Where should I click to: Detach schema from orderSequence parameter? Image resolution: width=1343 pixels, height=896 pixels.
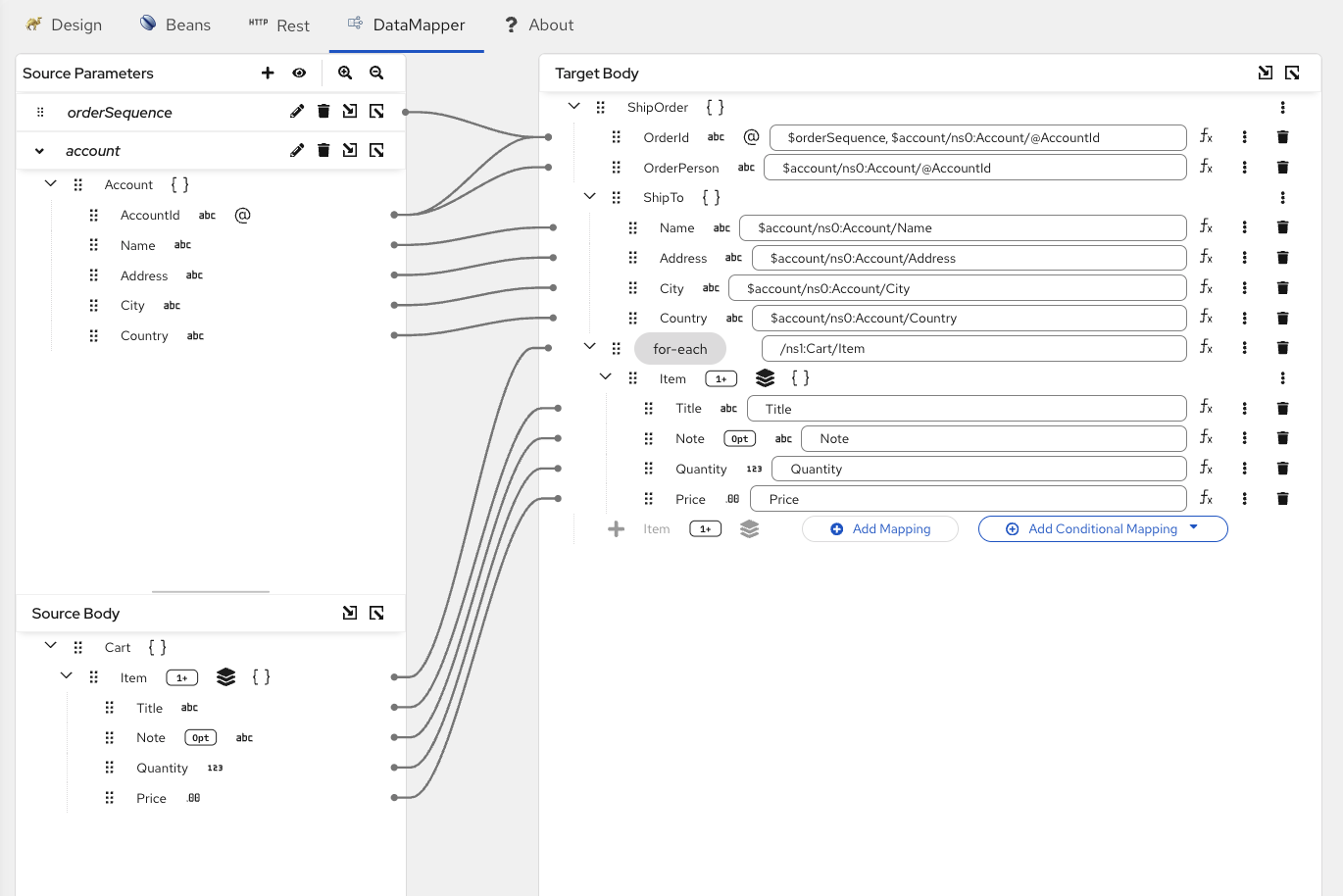(376, 112)
